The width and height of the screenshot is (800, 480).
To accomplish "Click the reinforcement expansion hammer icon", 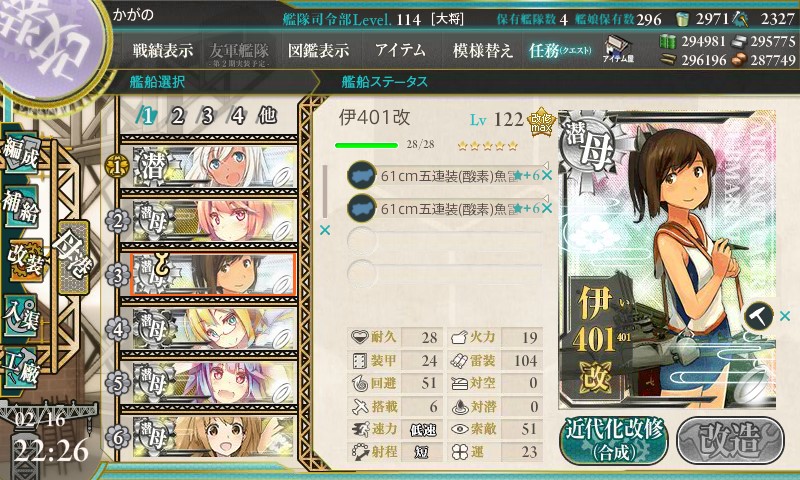I will coord(758,316).
